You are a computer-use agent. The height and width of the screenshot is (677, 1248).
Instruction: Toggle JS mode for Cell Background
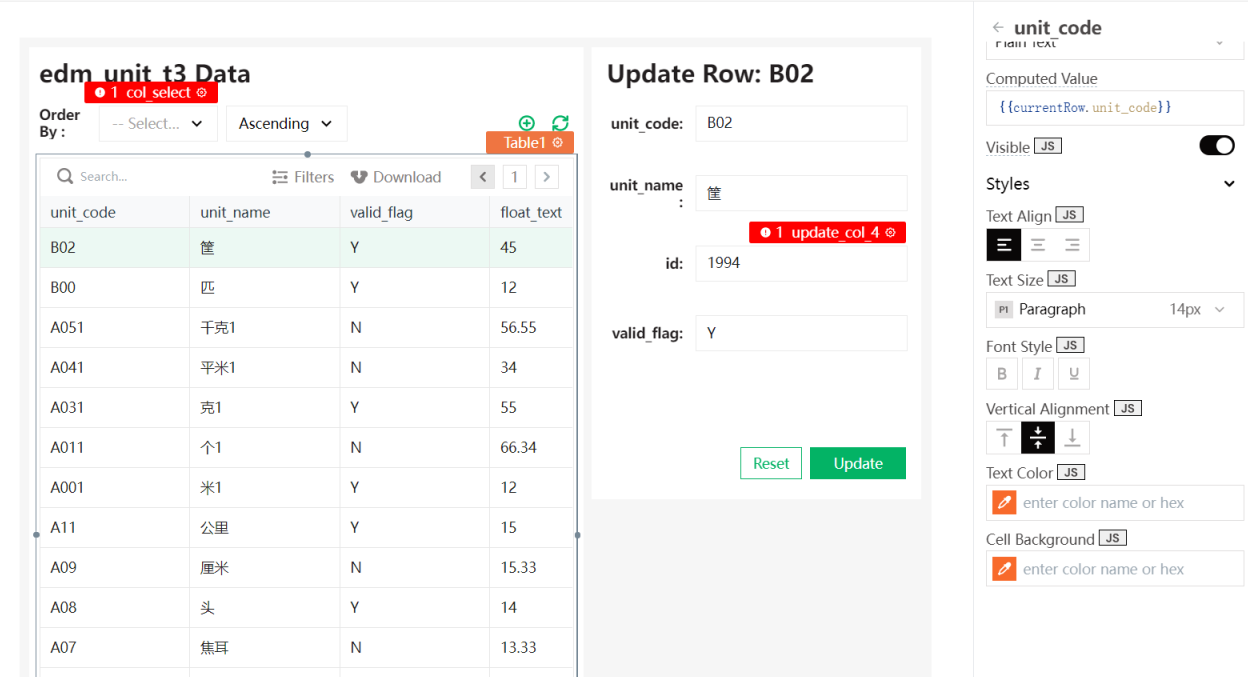(x=1112, y=538)
